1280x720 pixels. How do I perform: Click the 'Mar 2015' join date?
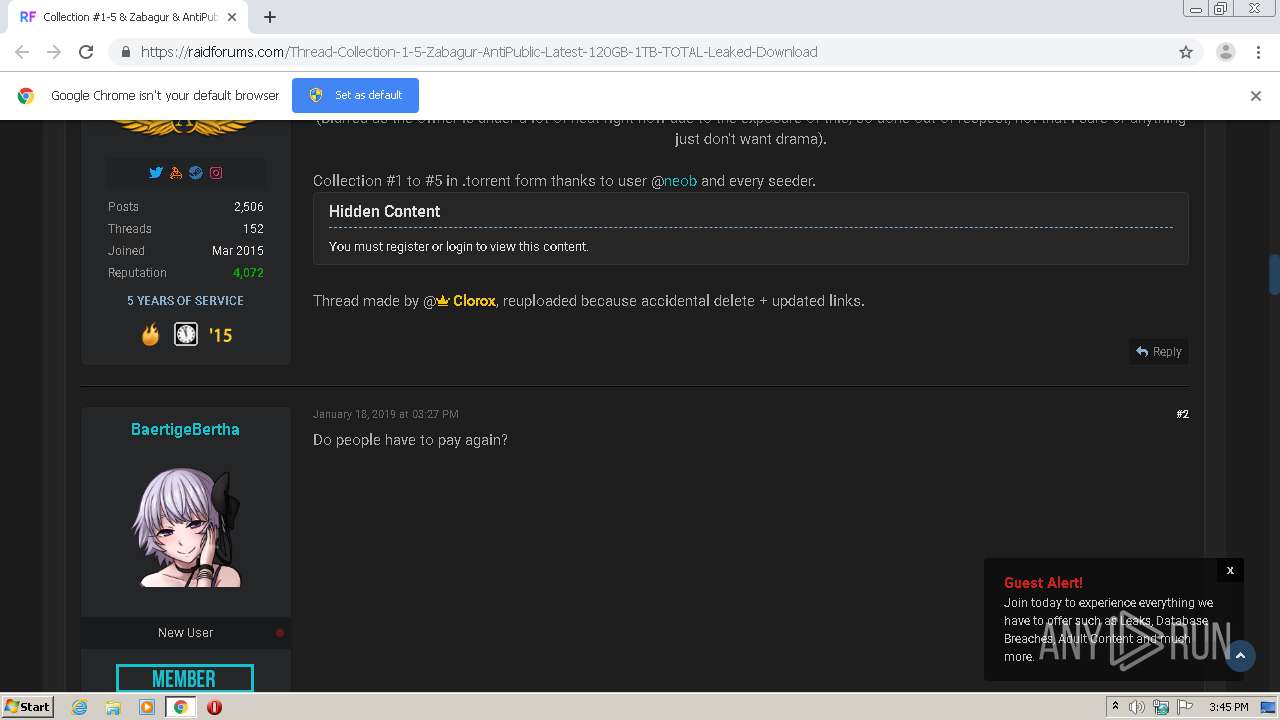coord(238,251)
